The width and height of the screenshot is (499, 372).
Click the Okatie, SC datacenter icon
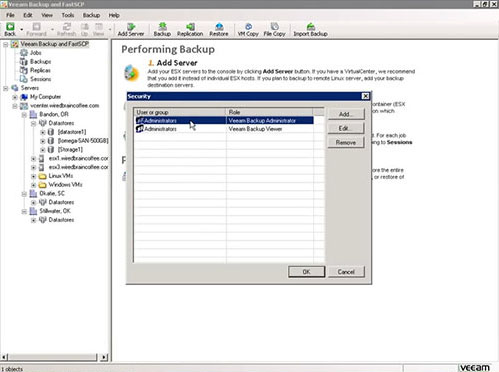coord(33,193)
